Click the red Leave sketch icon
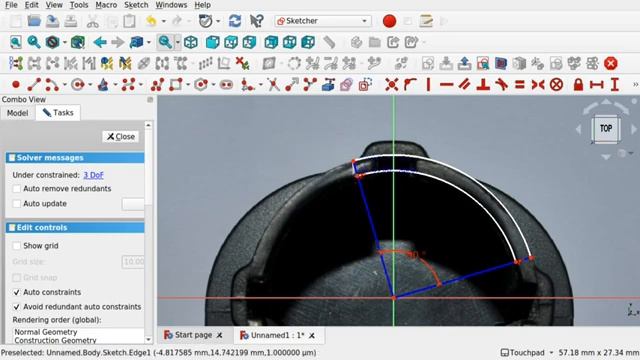The width and height of the screenshot is (640, 360). click(611, 64)
